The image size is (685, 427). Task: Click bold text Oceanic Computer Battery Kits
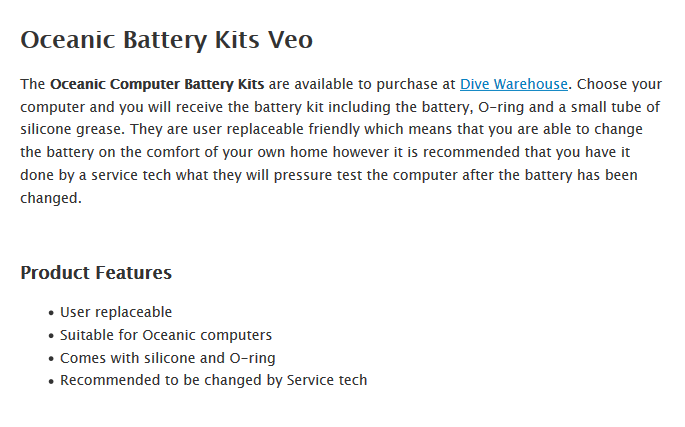coord(157,85)
